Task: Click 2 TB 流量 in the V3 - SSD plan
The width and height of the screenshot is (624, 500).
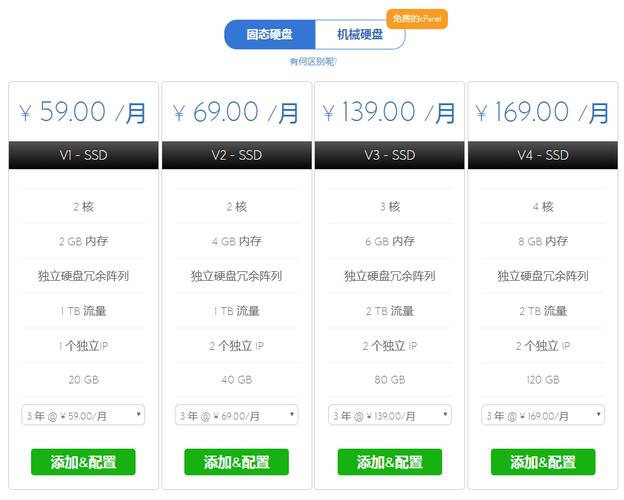Action: (x=390, y=311)
